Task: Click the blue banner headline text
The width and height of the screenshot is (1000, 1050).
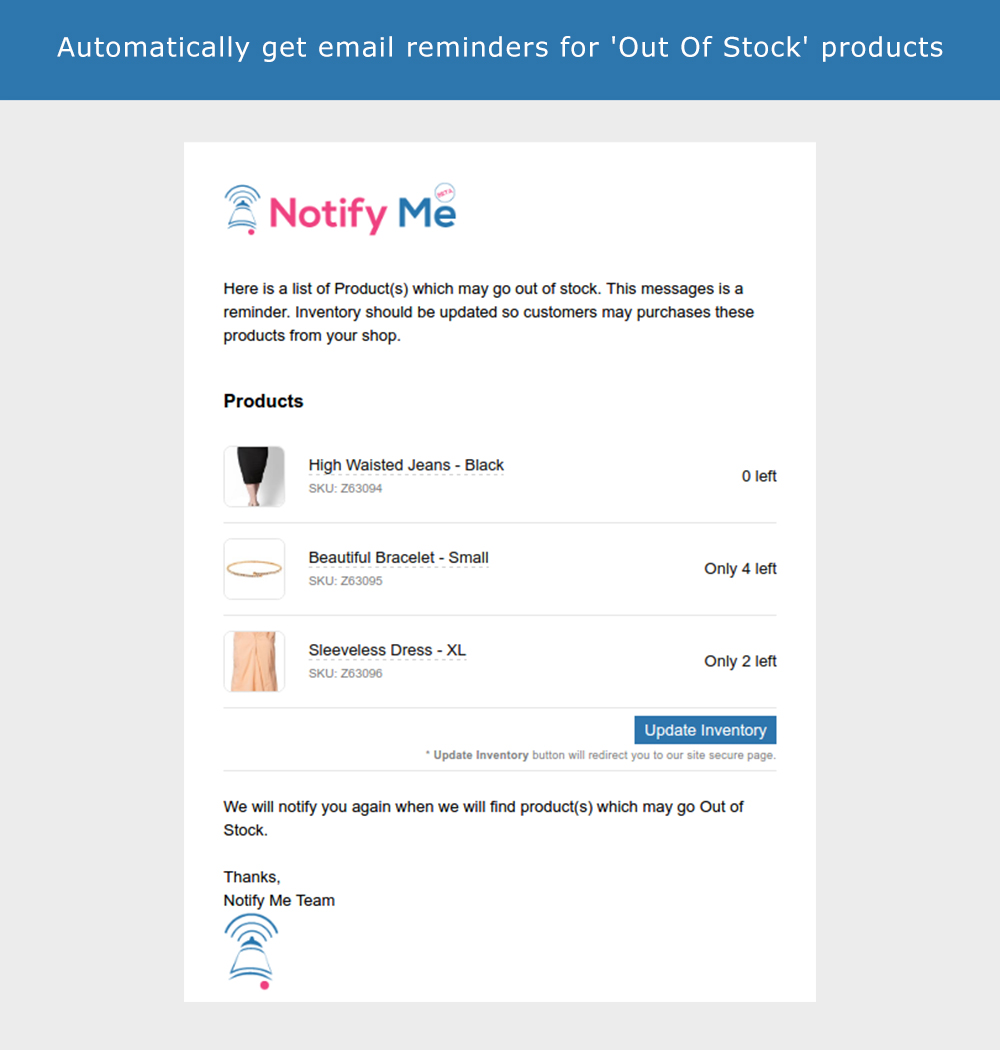Action: tap(500, 48)
